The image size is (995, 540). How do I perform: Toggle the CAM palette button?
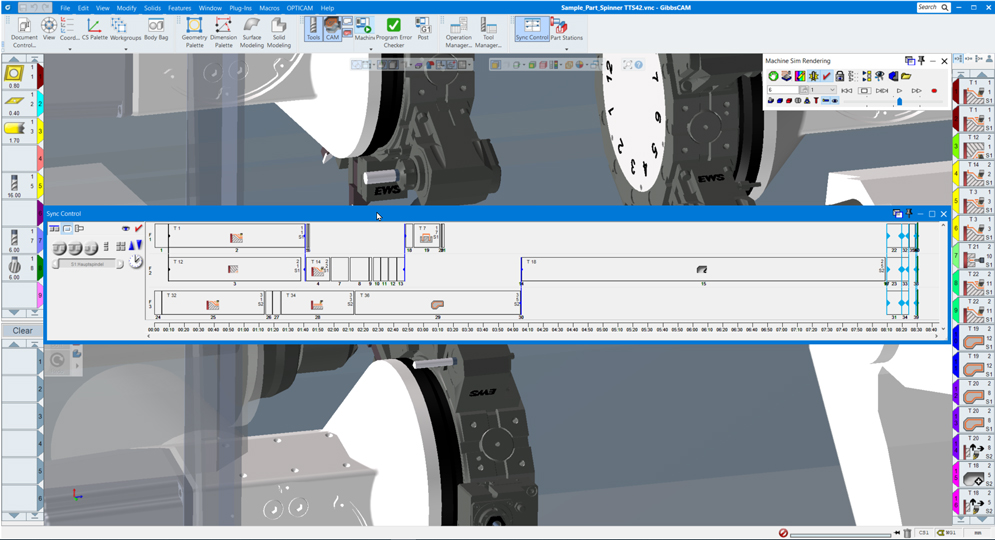pyautogui.click(x=332, y=28)
